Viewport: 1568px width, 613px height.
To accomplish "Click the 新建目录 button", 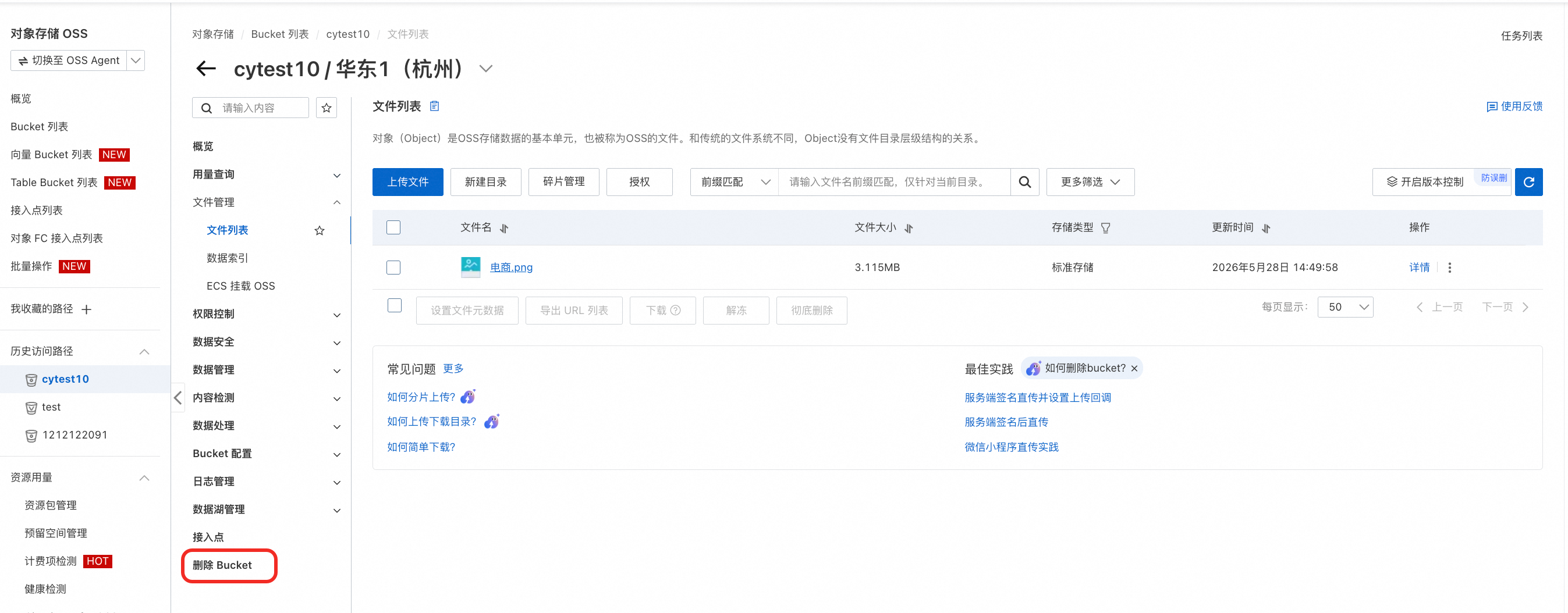I will 486,182.
